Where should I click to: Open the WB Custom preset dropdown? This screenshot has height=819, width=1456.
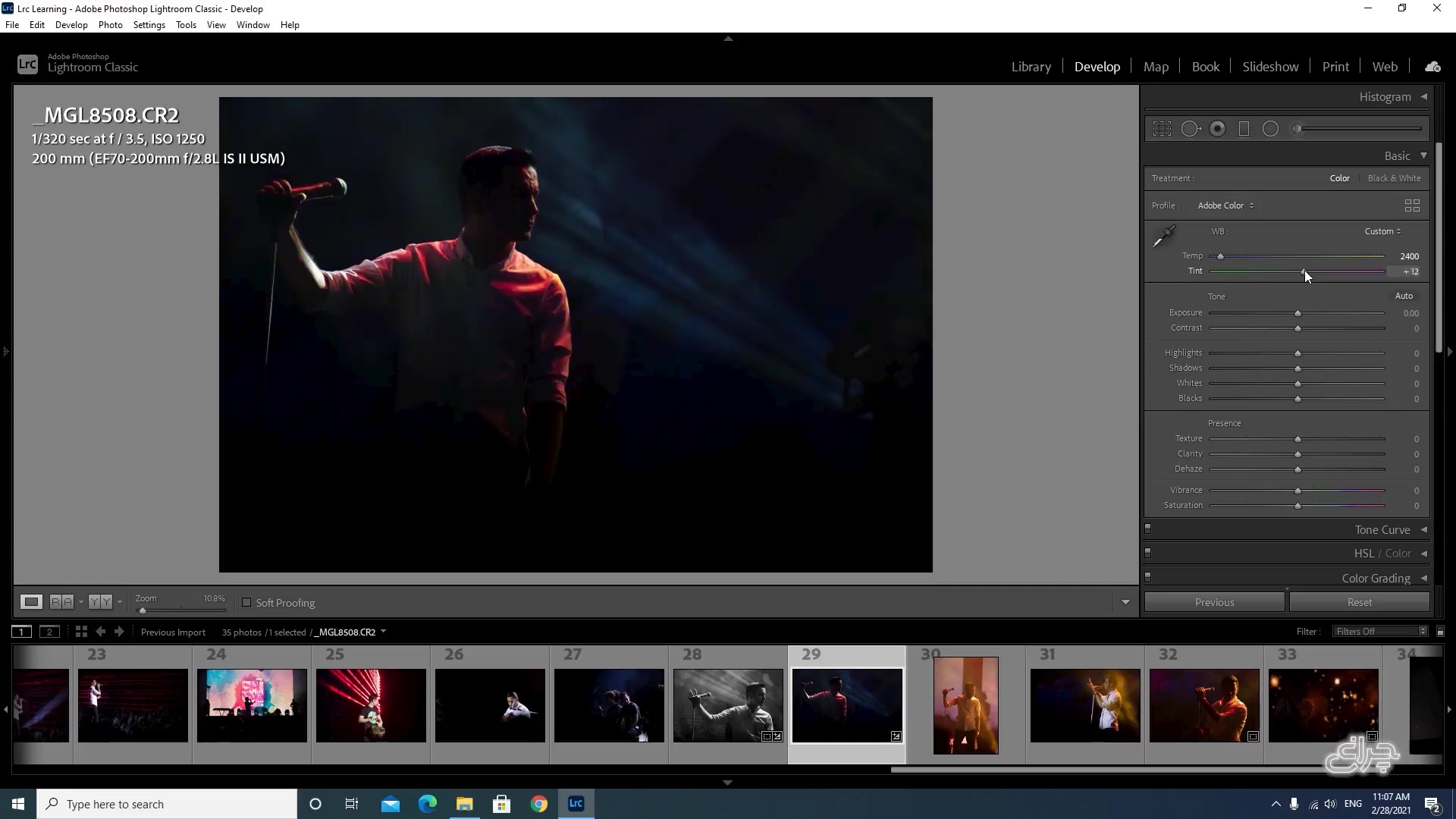1382,231
